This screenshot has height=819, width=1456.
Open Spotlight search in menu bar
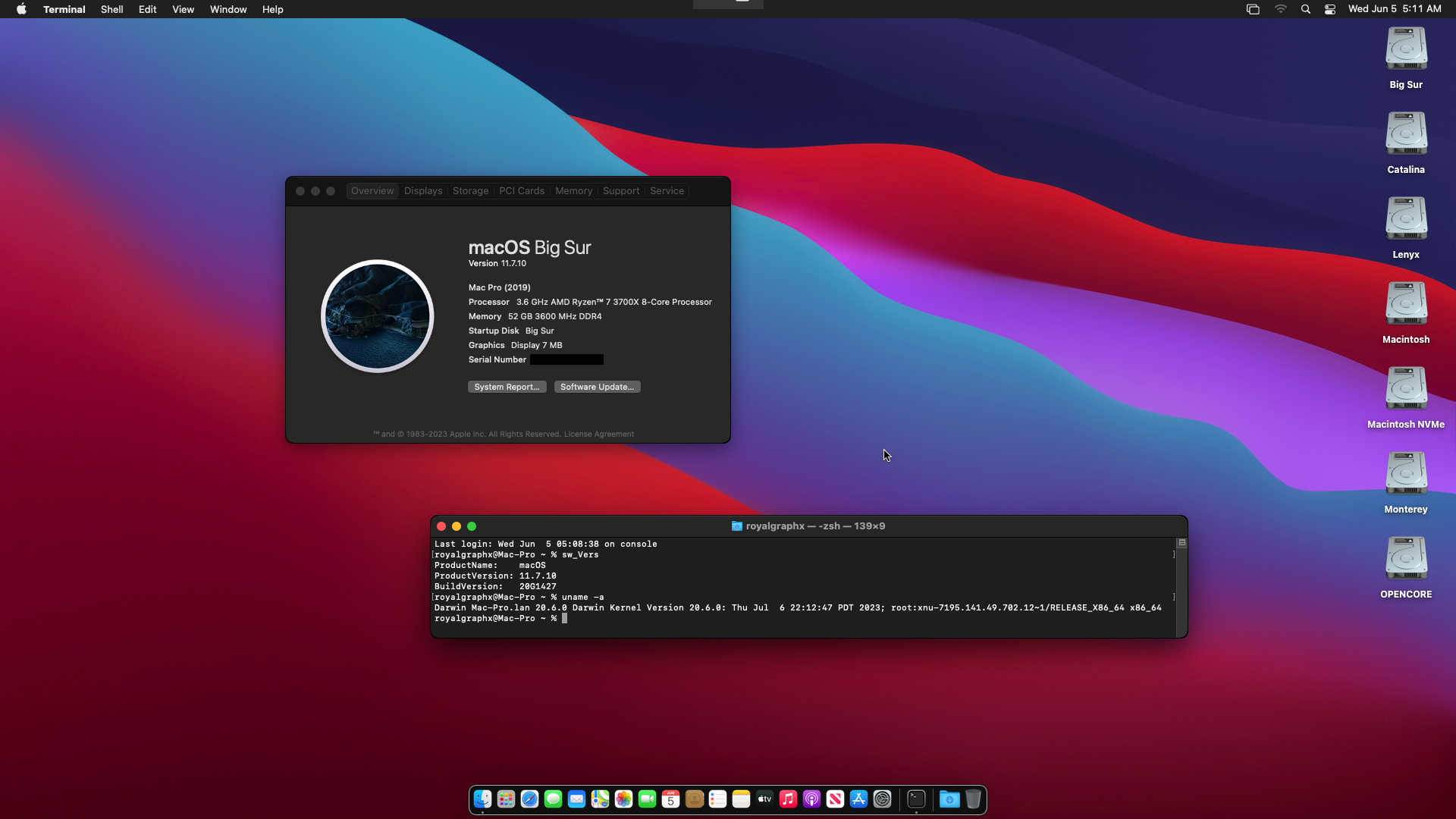(x=1305, y=9)
